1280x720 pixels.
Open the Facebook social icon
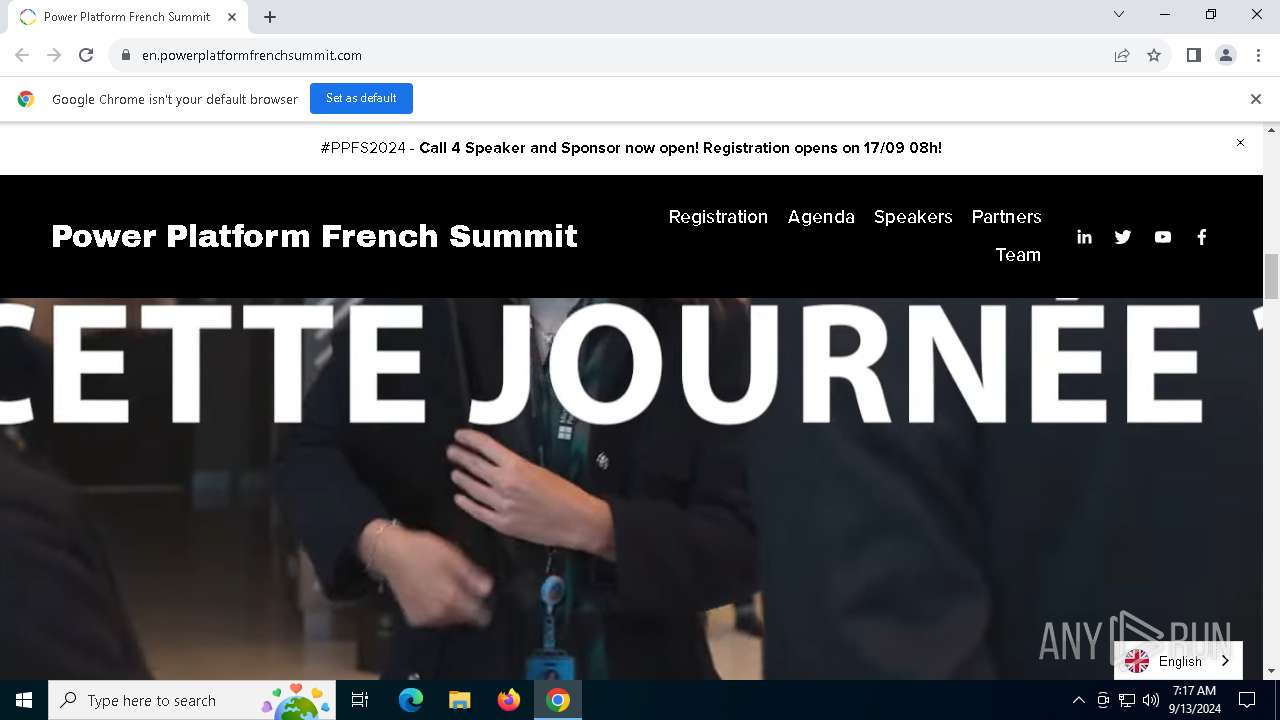[x=1202, y=237]
